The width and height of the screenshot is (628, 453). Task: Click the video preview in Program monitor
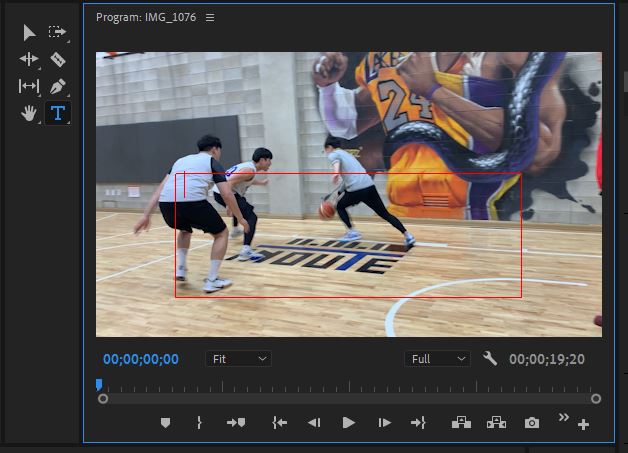coord(348,195)
